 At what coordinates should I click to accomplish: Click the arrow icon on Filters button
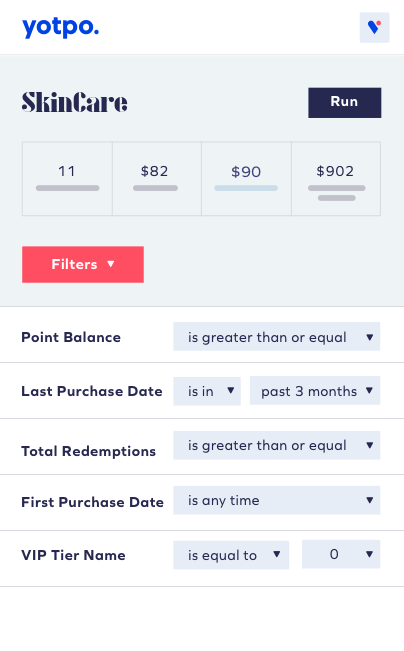click(x=110, y=264)
